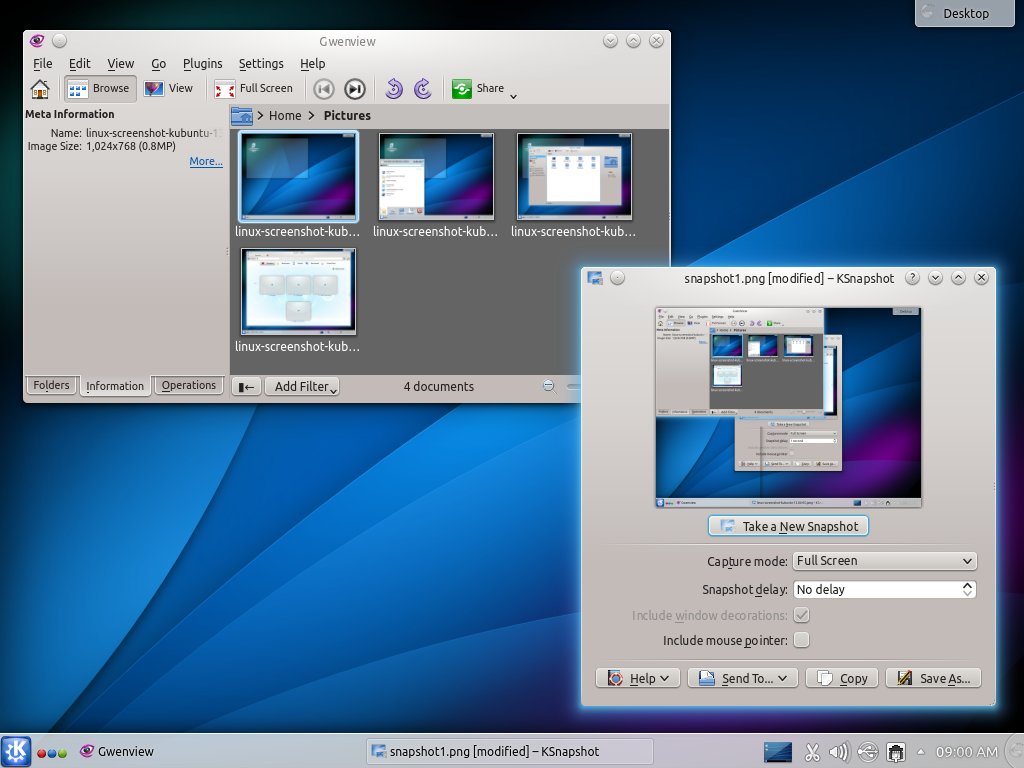
Task: Open the volume control in system tray
Action: pos(839,751)
